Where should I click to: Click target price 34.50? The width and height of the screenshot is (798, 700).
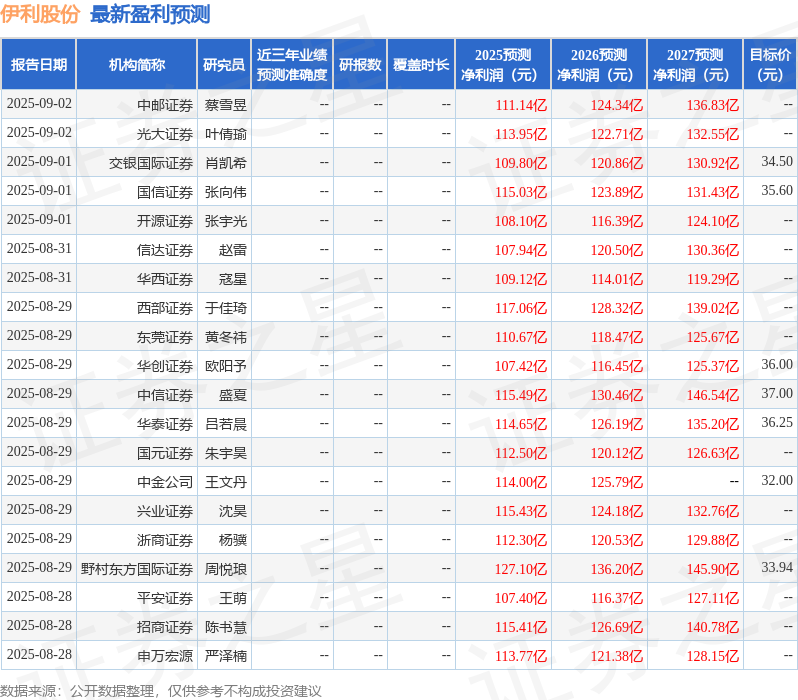pyautogui.click(x=777, y=161)
